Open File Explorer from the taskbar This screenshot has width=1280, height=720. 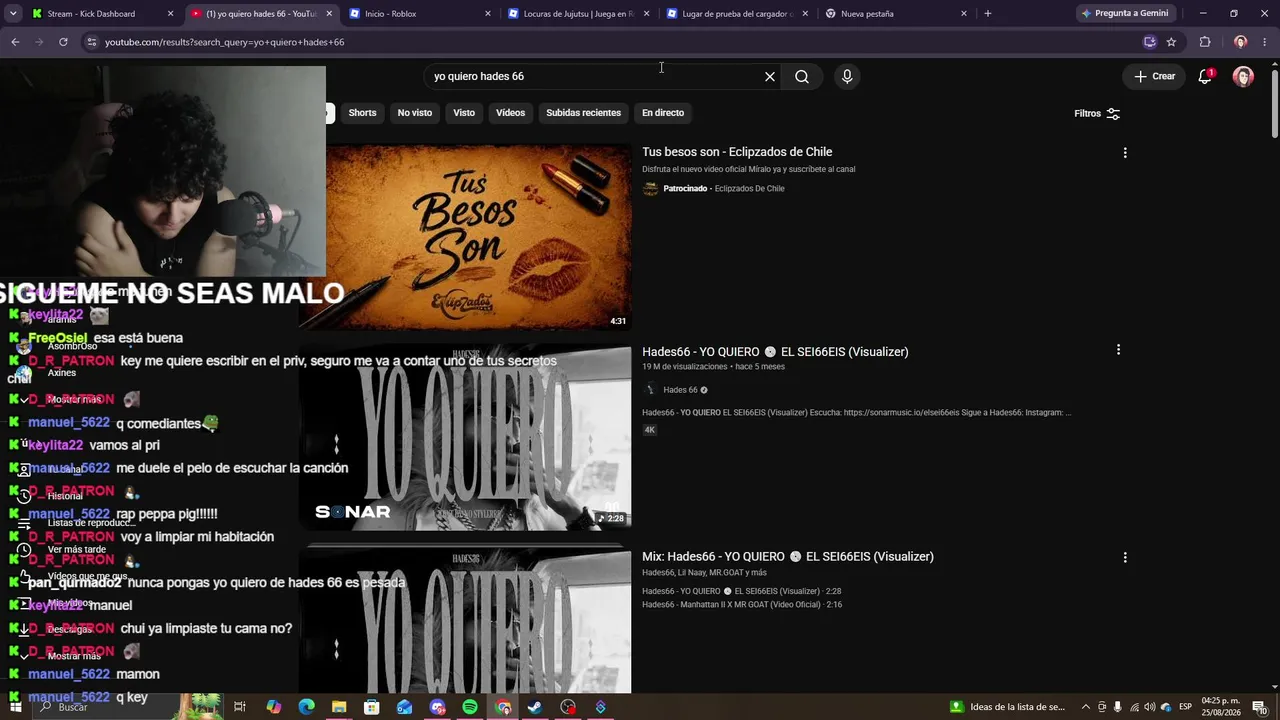pyautogui.click(x=339, y=707)
